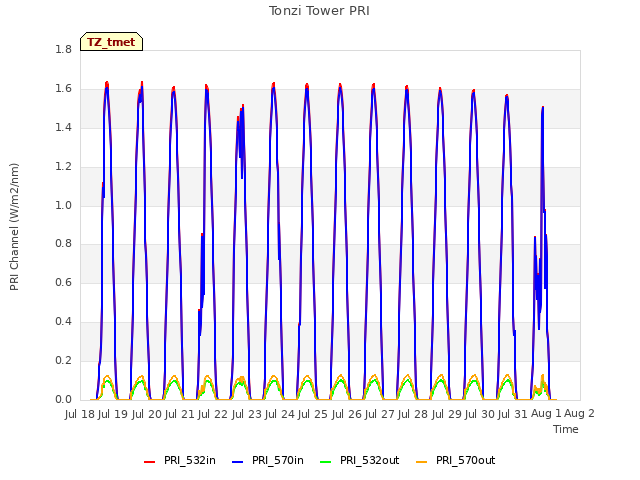Click the 0.4 y-axis tick label
The image size is (640, 480).
63,322
